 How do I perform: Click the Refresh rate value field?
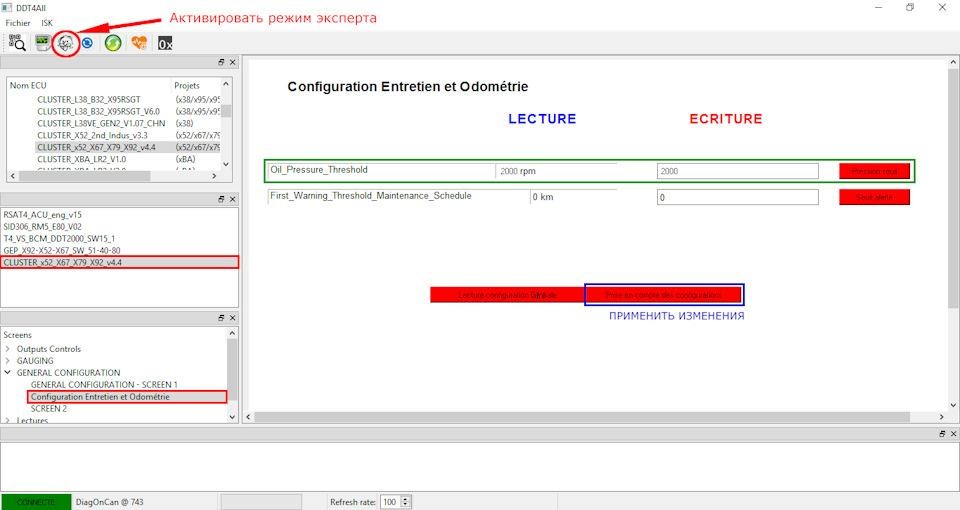[390, 502]
